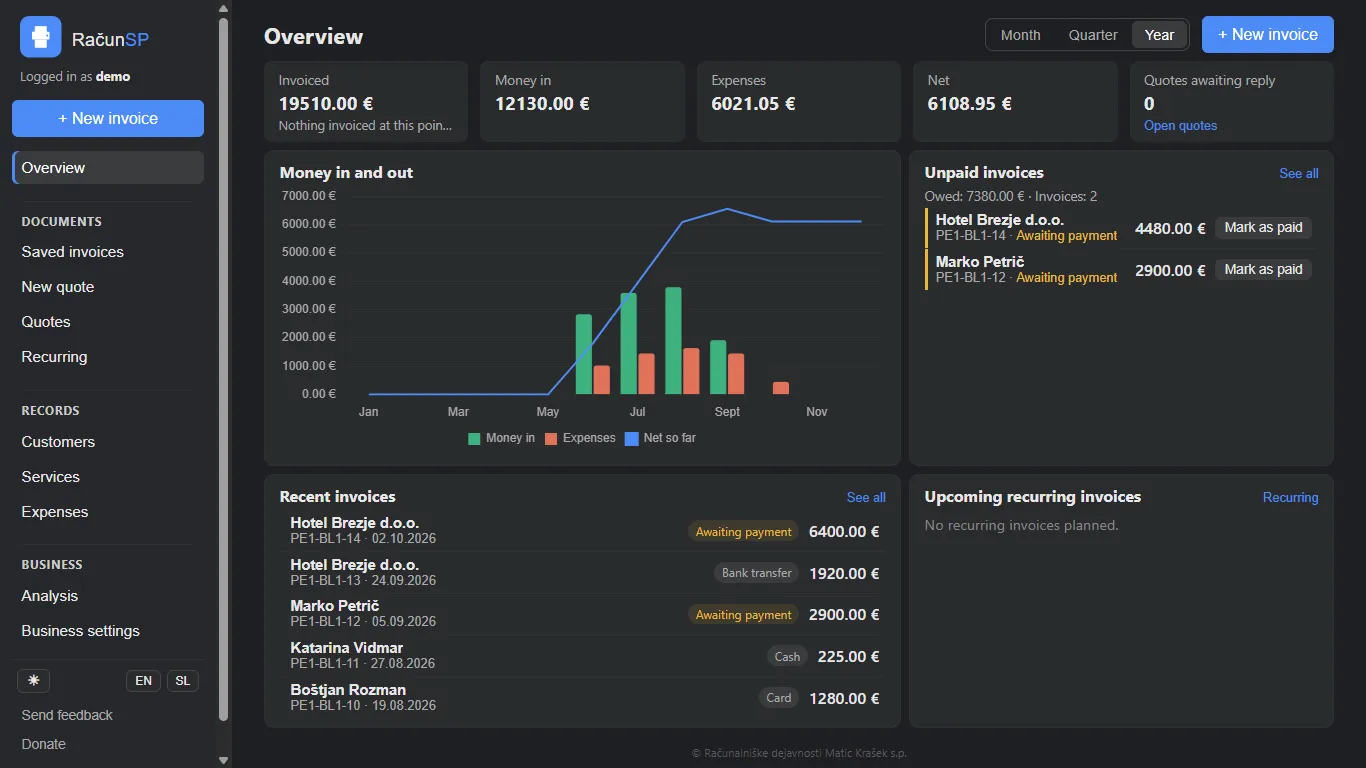This screenshot has height=768, width=1366.
Task: Click the sidebar scrollbar down arrow
Action: pyautogui.click(x=224, y=760)
